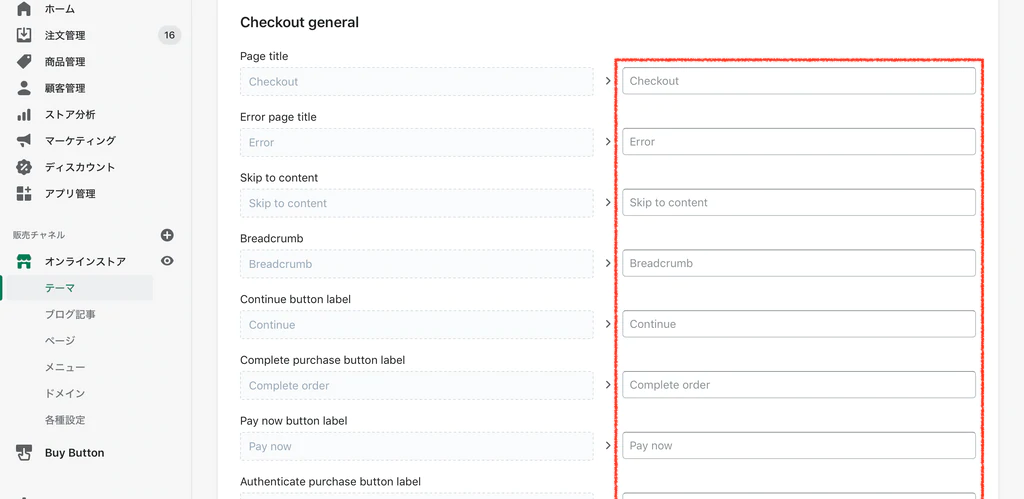Click the Complete order translation field
This screenshot has height=499, width=1024.
(798, 385)
